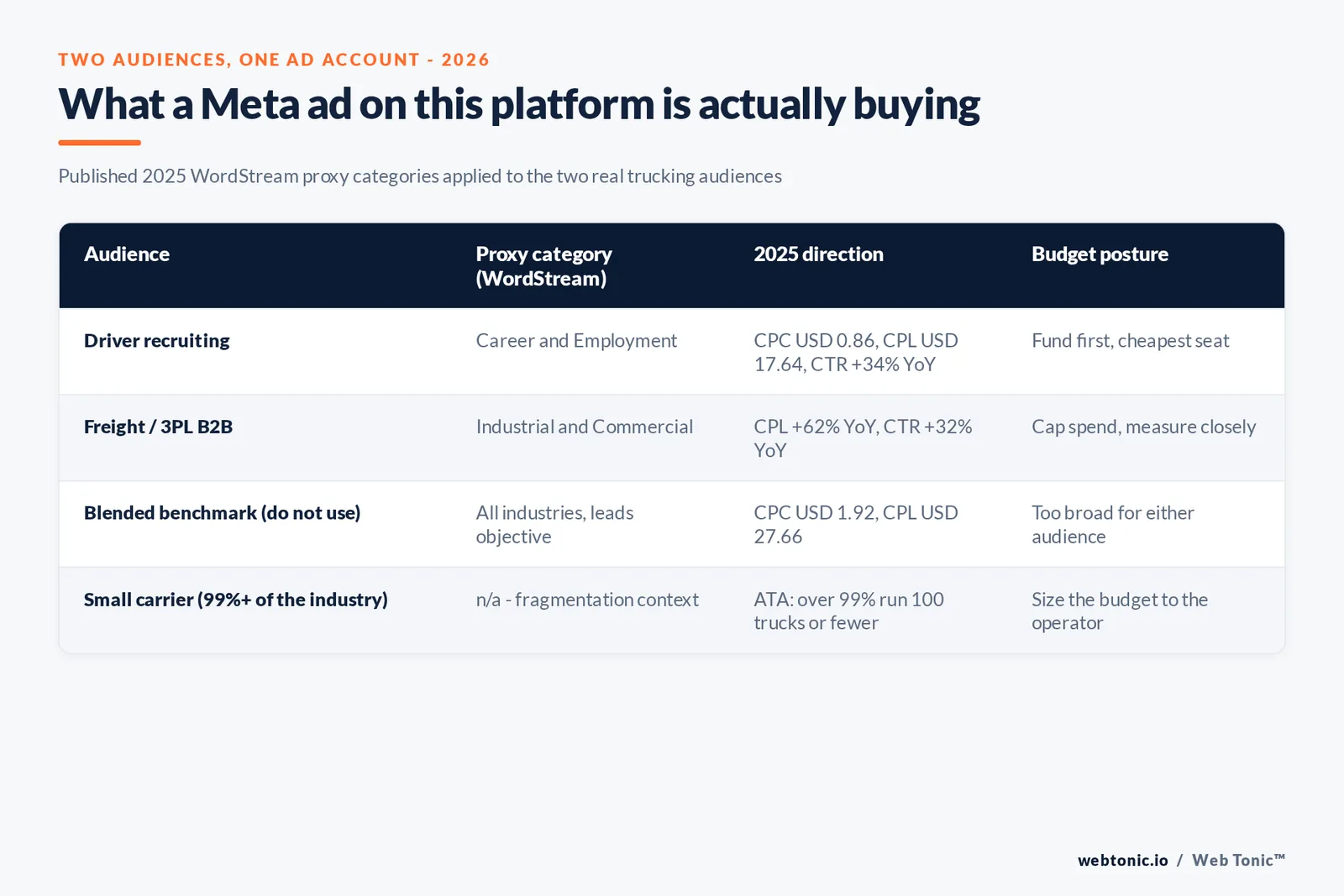Select the 'Small carrier (99%+ of the industry)' row label

click(x=236, y=600)
